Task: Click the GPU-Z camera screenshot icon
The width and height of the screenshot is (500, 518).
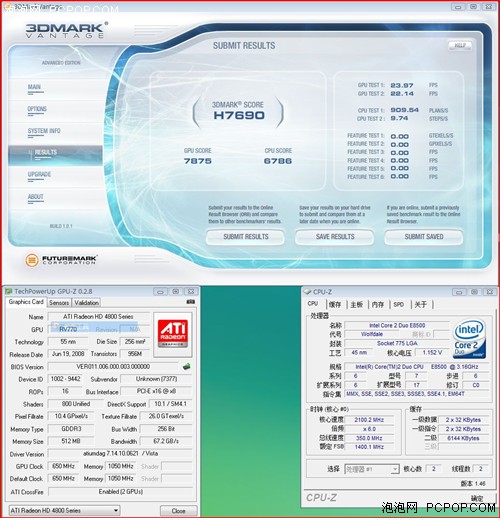Action: [x=190, y=301]
